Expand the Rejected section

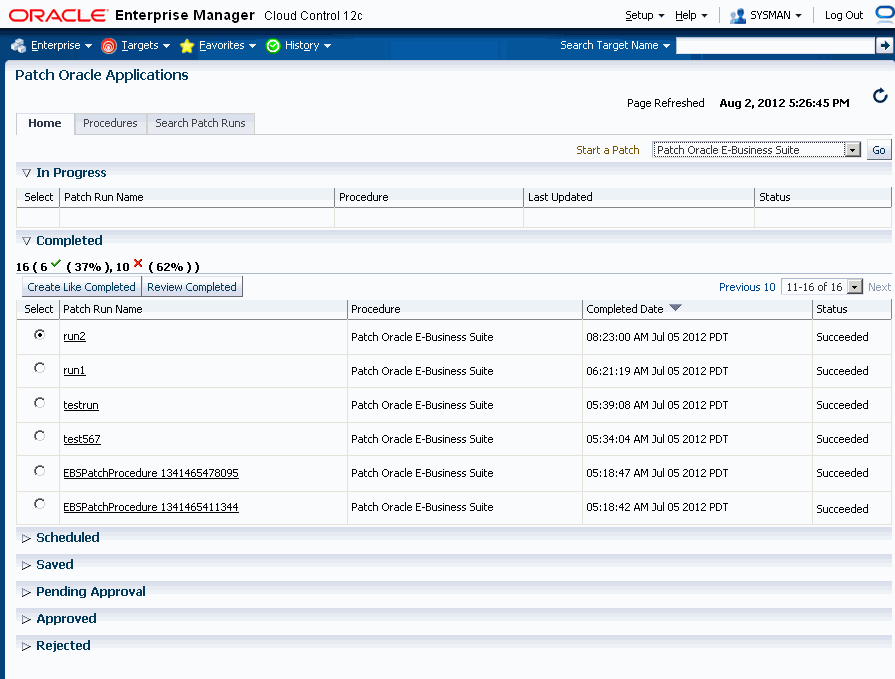click(26, 646)
